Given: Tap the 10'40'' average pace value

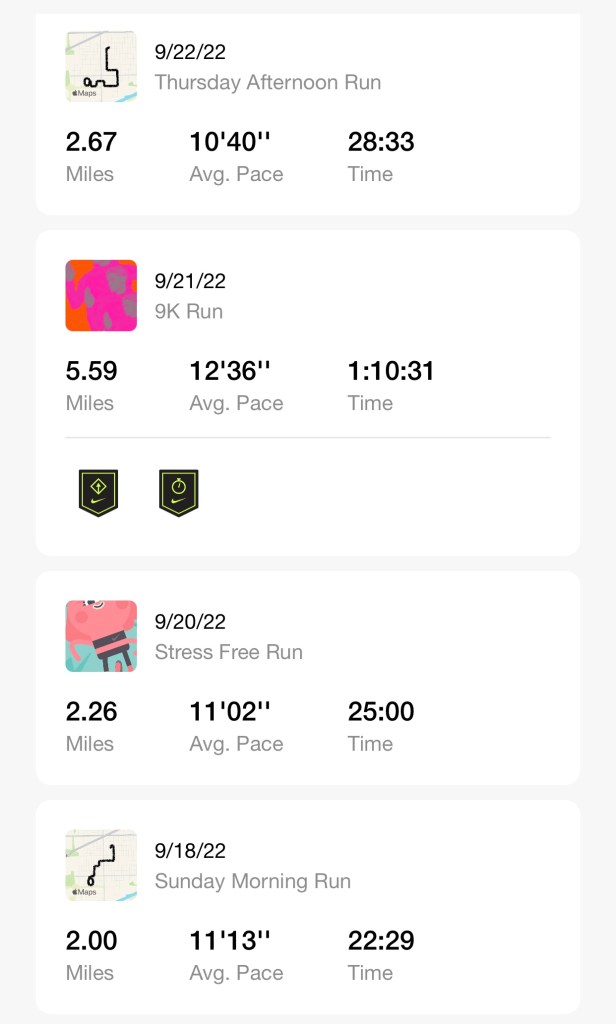Looking at the screenshot, I should tap(230, 142).
